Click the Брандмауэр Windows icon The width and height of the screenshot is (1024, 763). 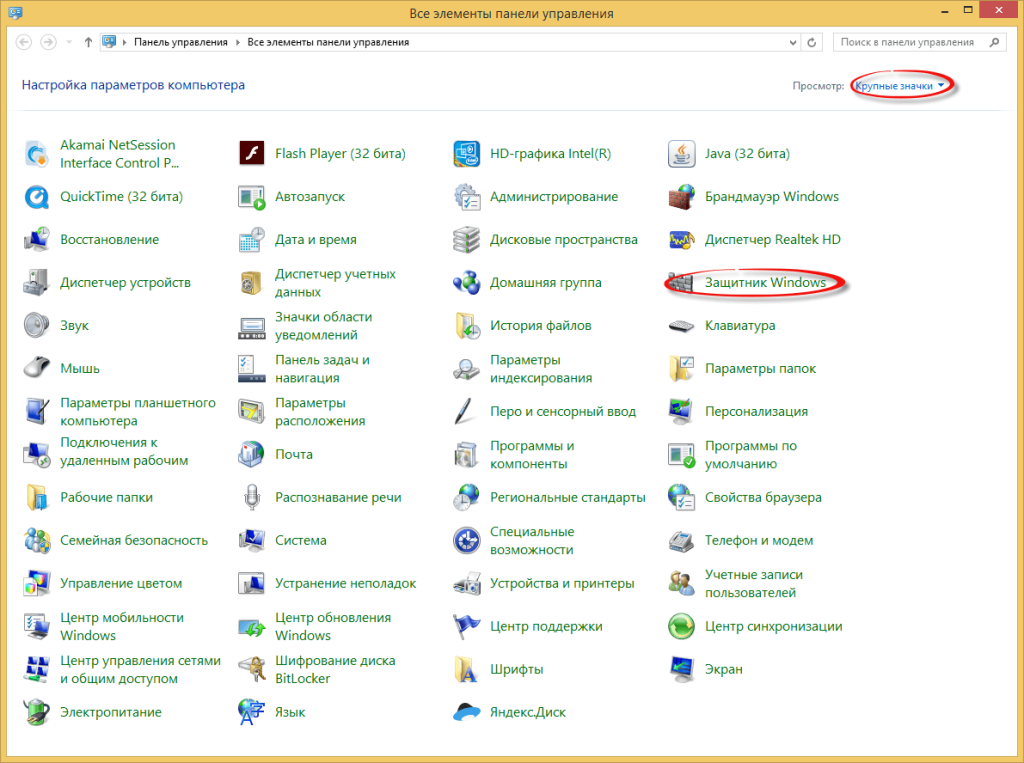pyautogui.click(x=681, y=197)
